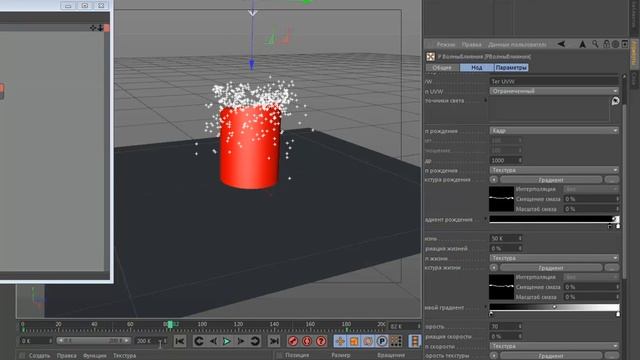Click the new attribute manager icon
The height and width of the screenshot is (360, 640).
point(625,44)
